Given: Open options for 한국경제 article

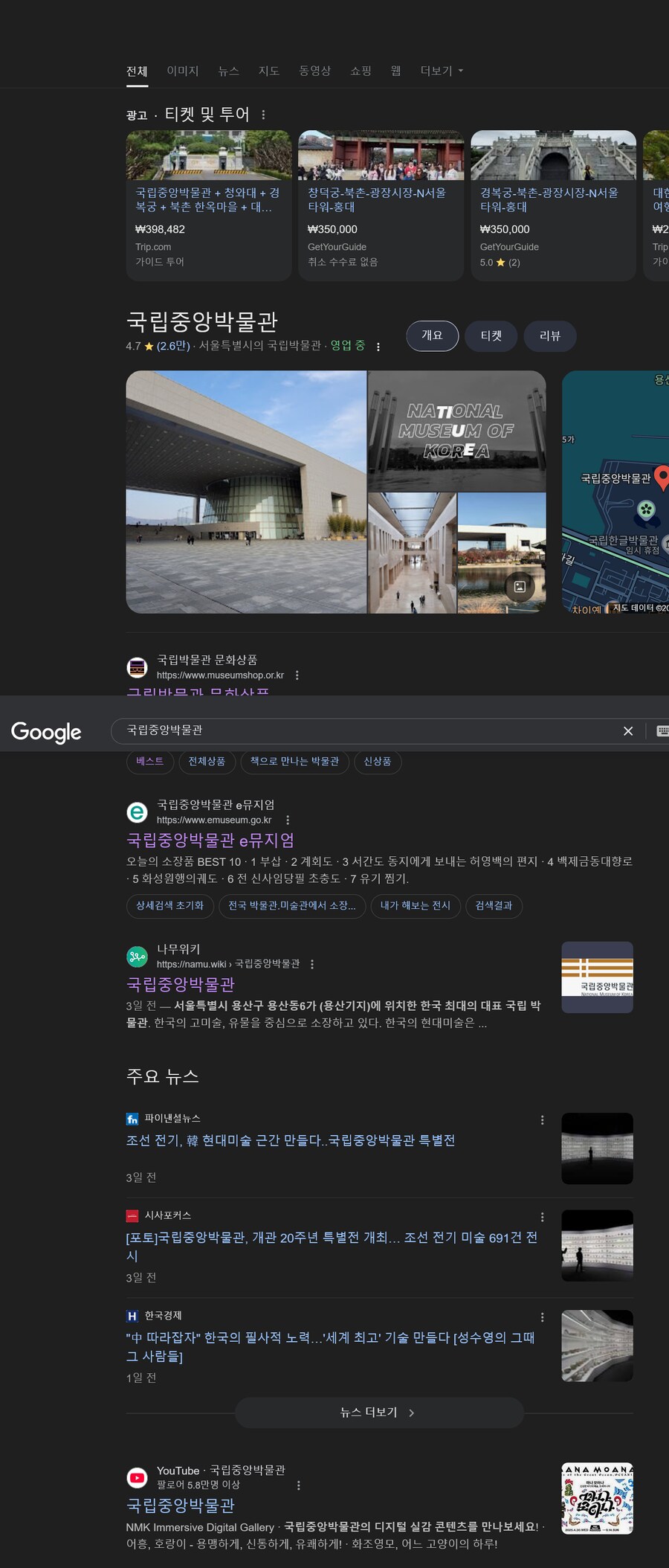Looking at the screenshot, I should tap(542, 1317).
